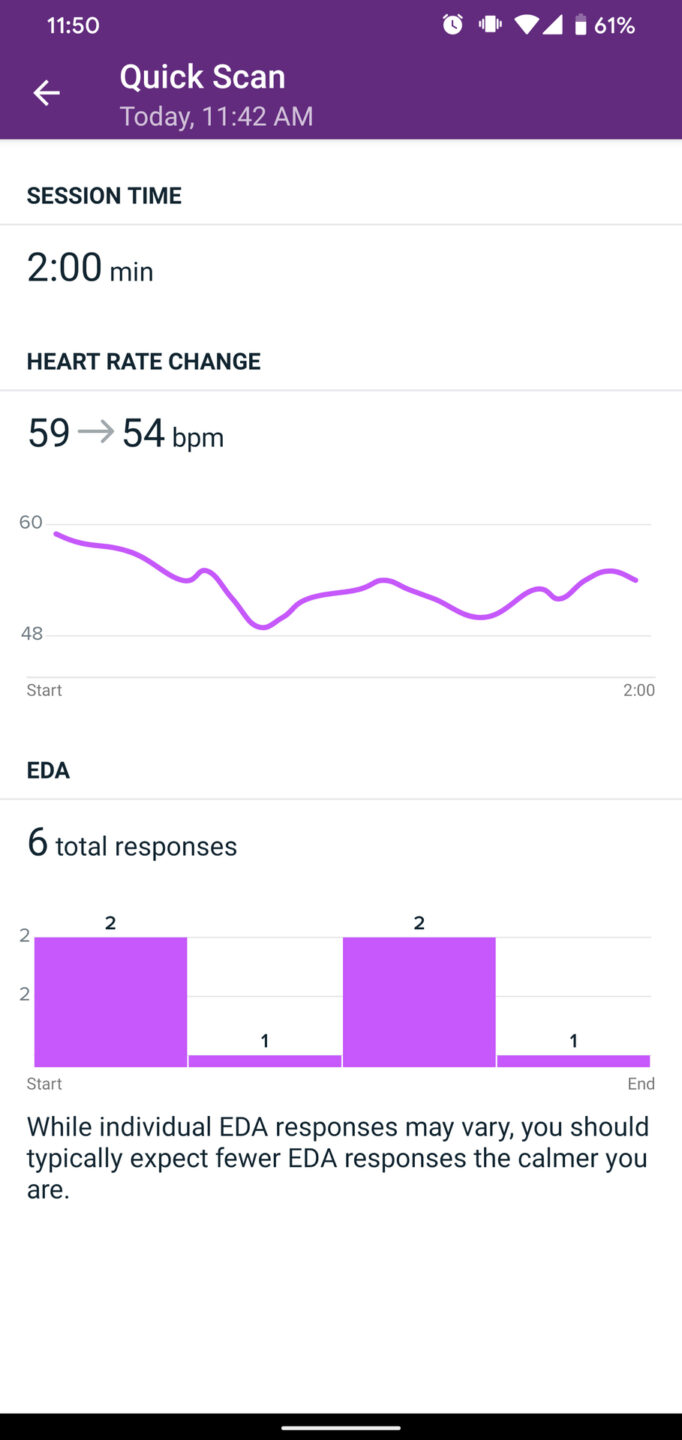Tap the vibrate mode icon in status bar
The height and width of the screenshot is (1440, 682).
click(x=489, y=24)
